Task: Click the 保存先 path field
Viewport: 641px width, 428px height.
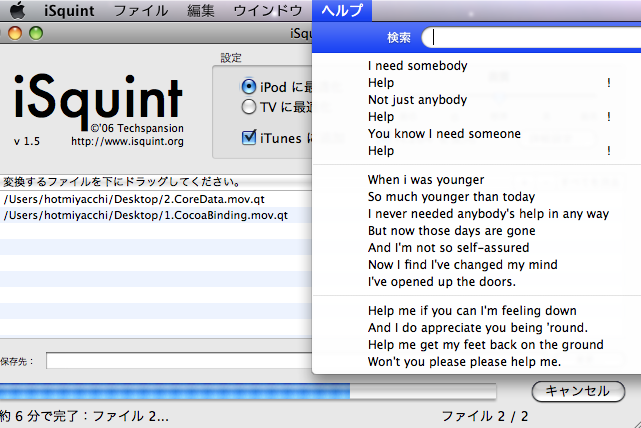Action: (179, 361)
